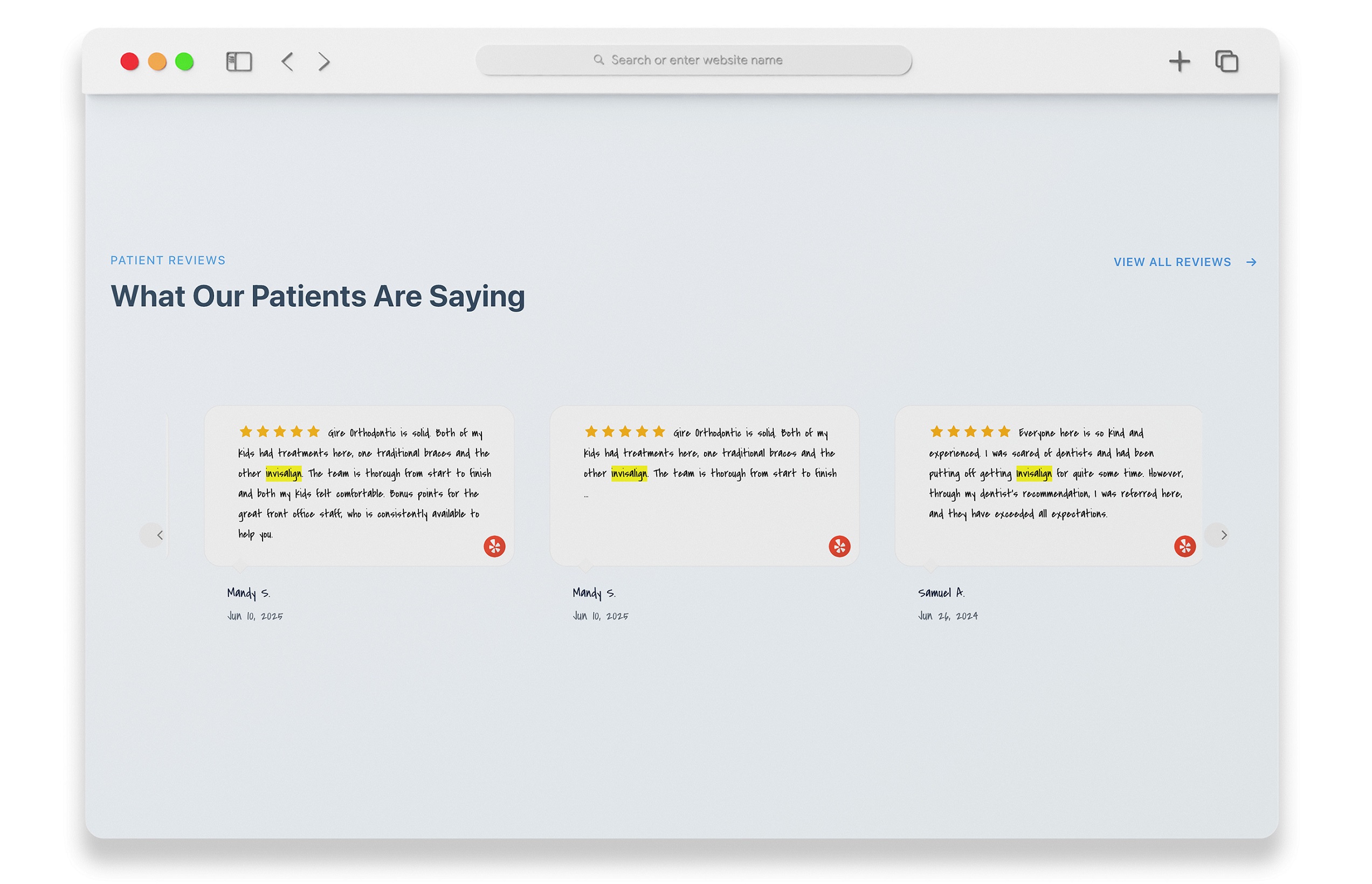Toggle the browser sidebar icon
The width and height of the screenshot is (1372, 884).
click(x=239, y=61)
